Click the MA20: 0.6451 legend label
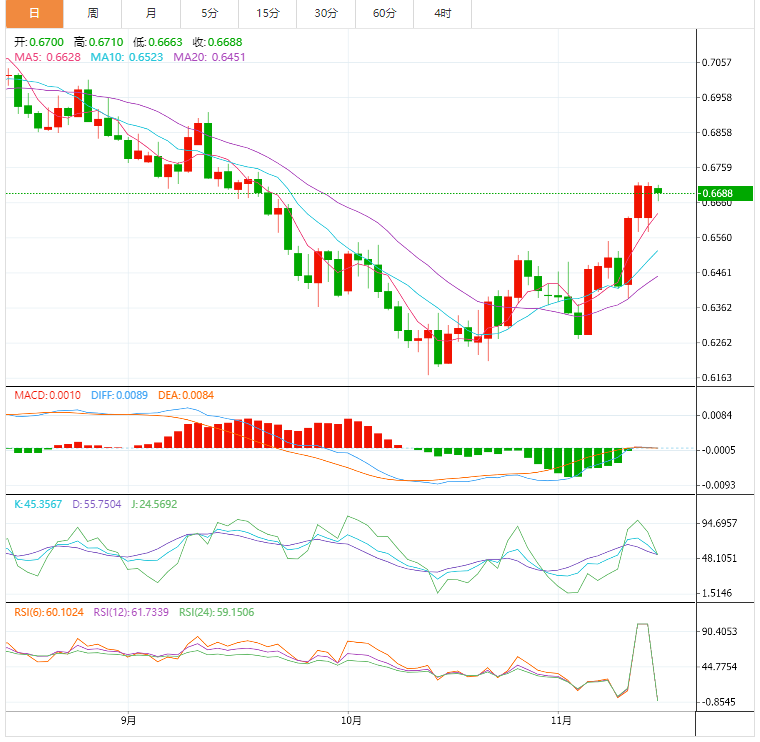Screen dimensions: 760x742 209,57
